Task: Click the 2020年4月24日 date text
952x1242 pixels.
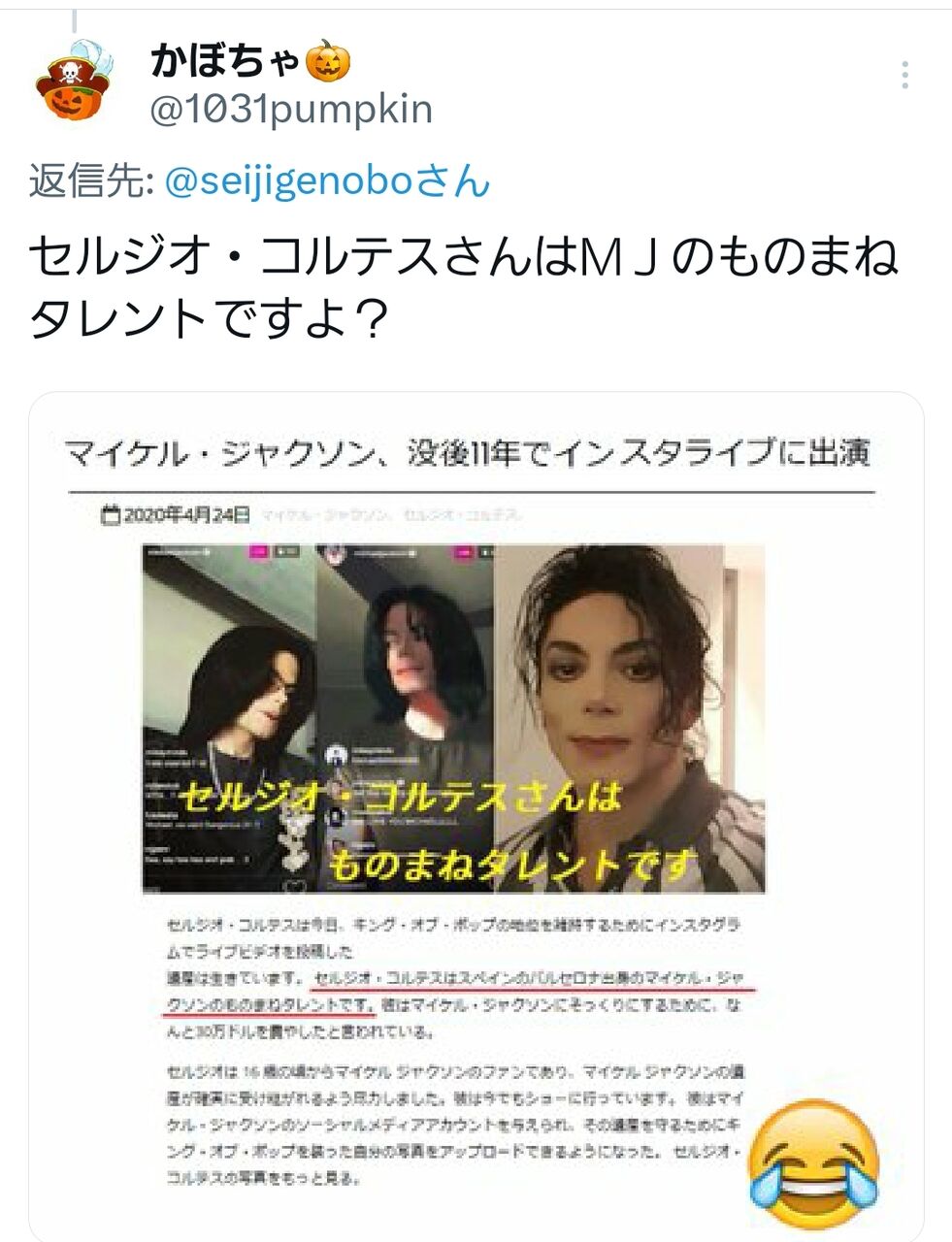Action: [x=187, y=515]
